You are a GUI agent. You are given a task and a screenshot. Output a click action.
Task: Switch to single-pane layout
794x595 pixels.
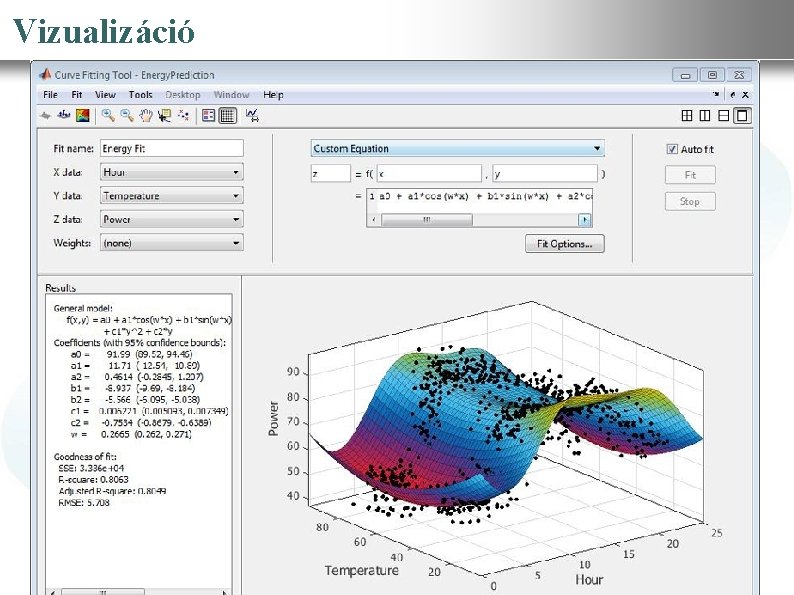(x=742, y=115)
